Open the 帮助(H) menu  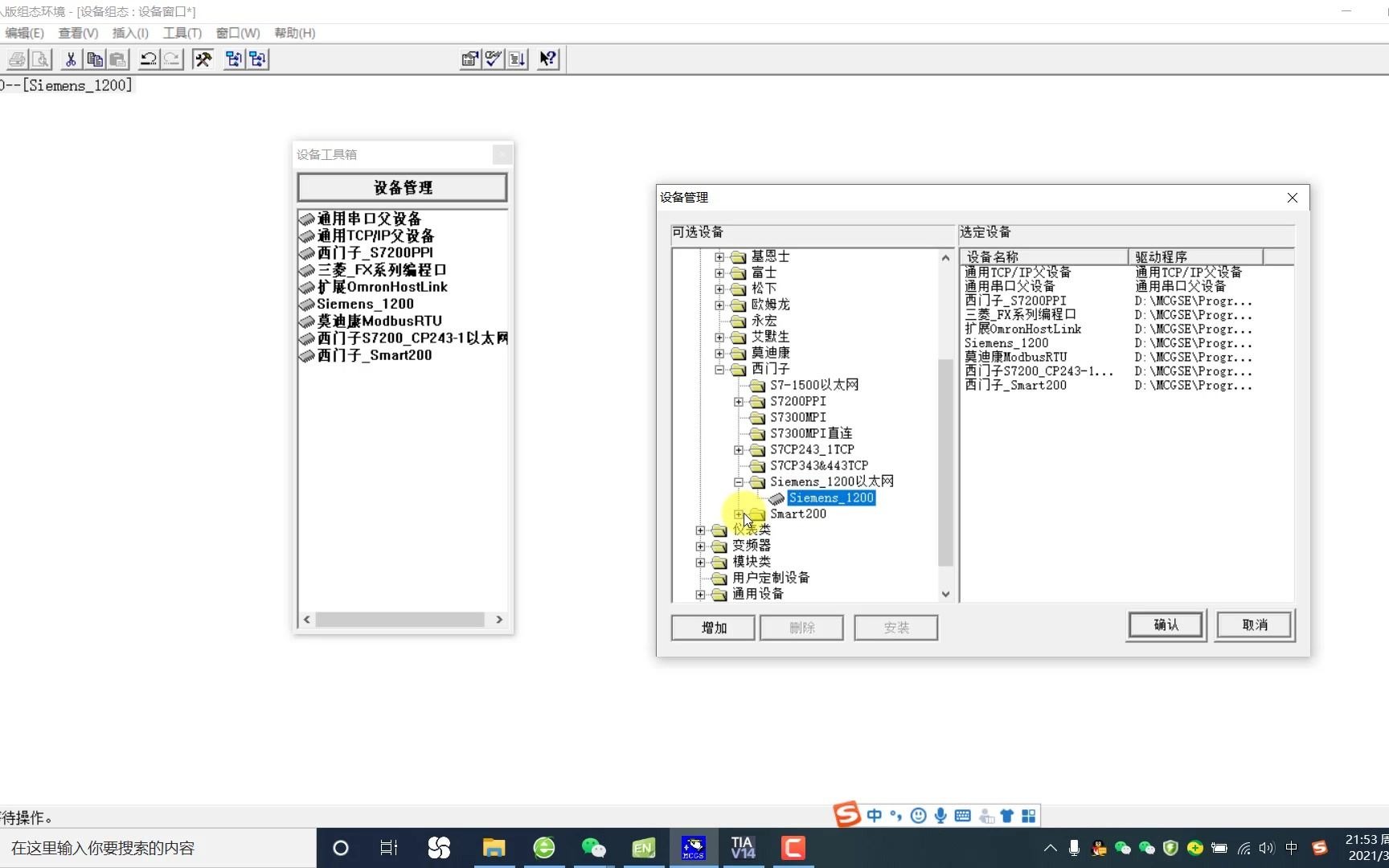click(295, 33)
